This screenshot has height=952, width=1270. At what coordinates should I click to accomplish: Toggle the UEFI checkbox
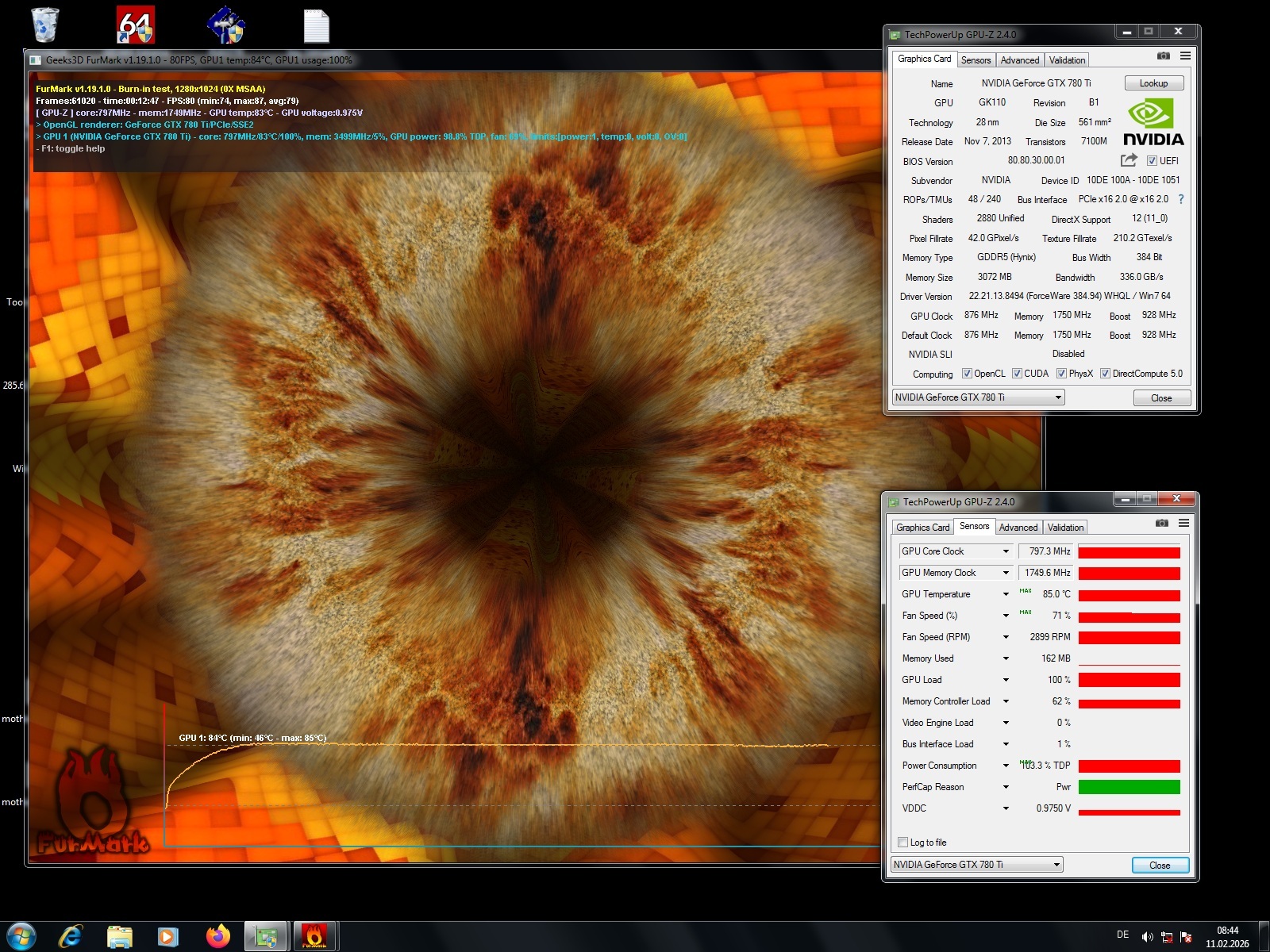click(x=1152, y=161)
